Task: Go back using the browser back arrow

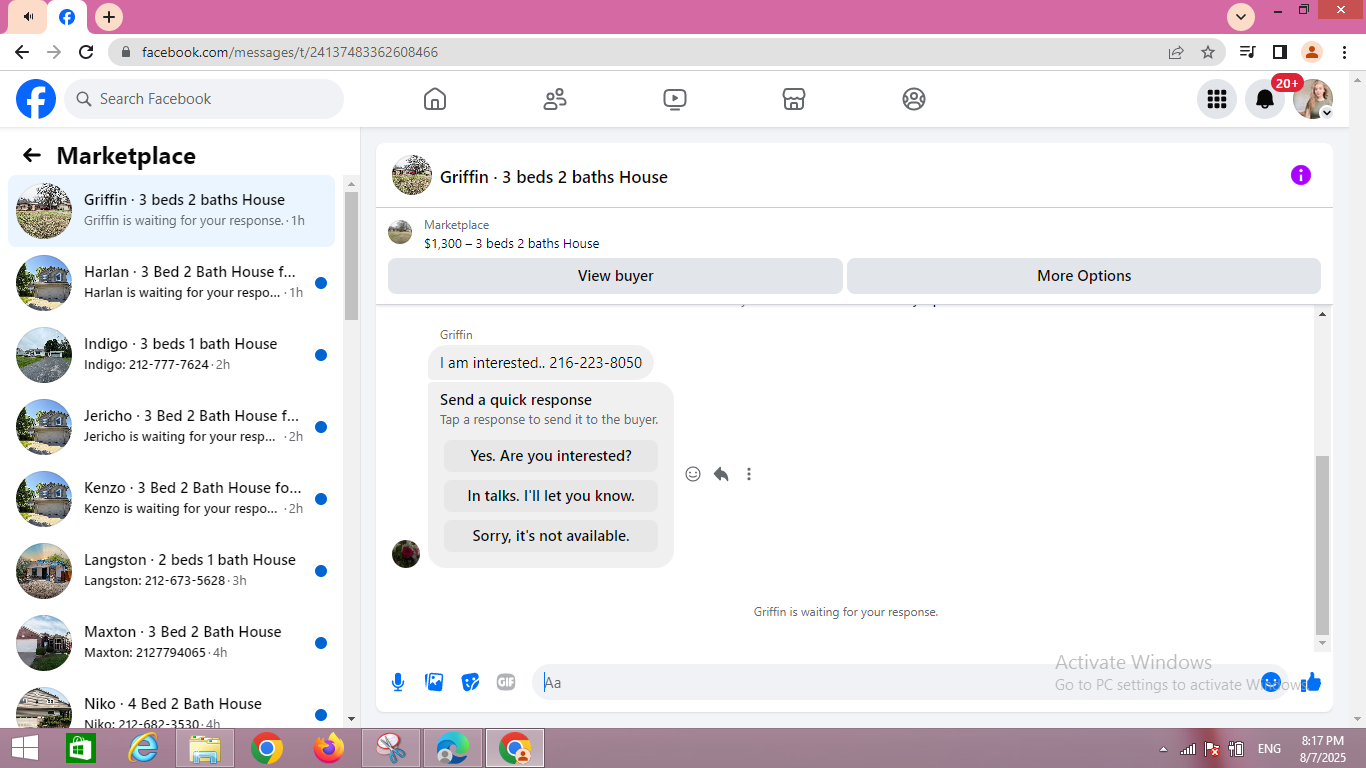Action: (22, 52)
